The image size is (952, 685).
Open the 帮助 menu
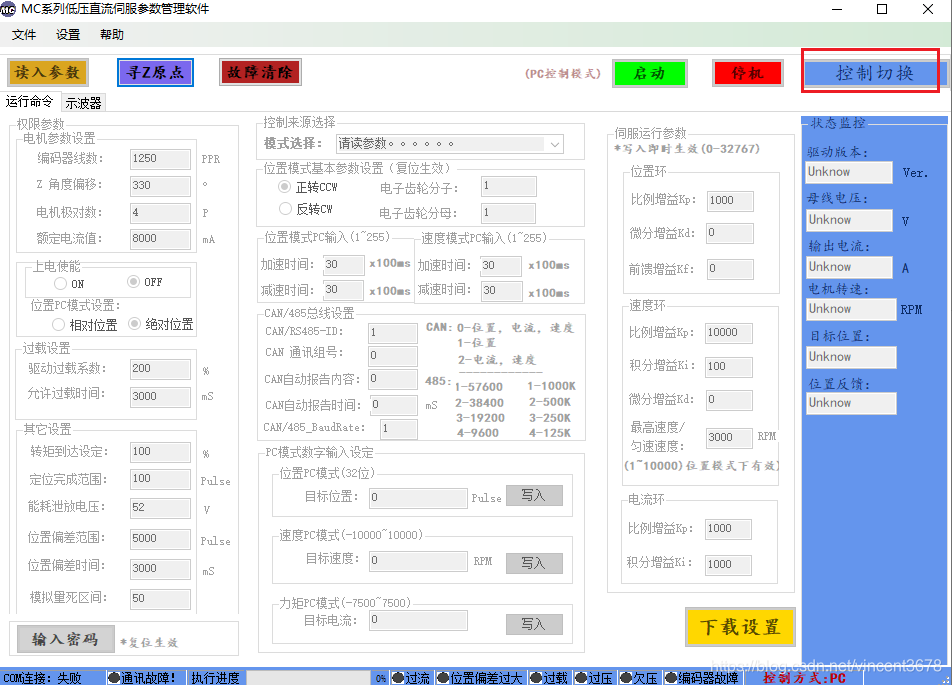pos(112,35)
